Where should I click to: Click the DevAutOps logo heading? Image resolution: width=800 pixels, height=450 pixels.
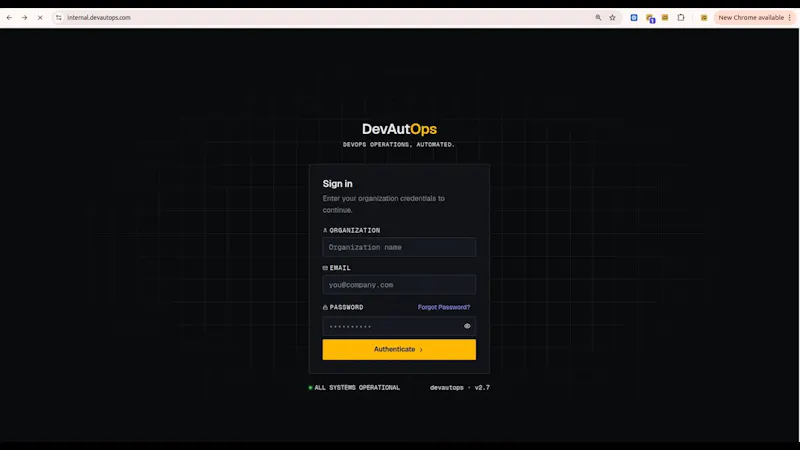pos(399,129)
